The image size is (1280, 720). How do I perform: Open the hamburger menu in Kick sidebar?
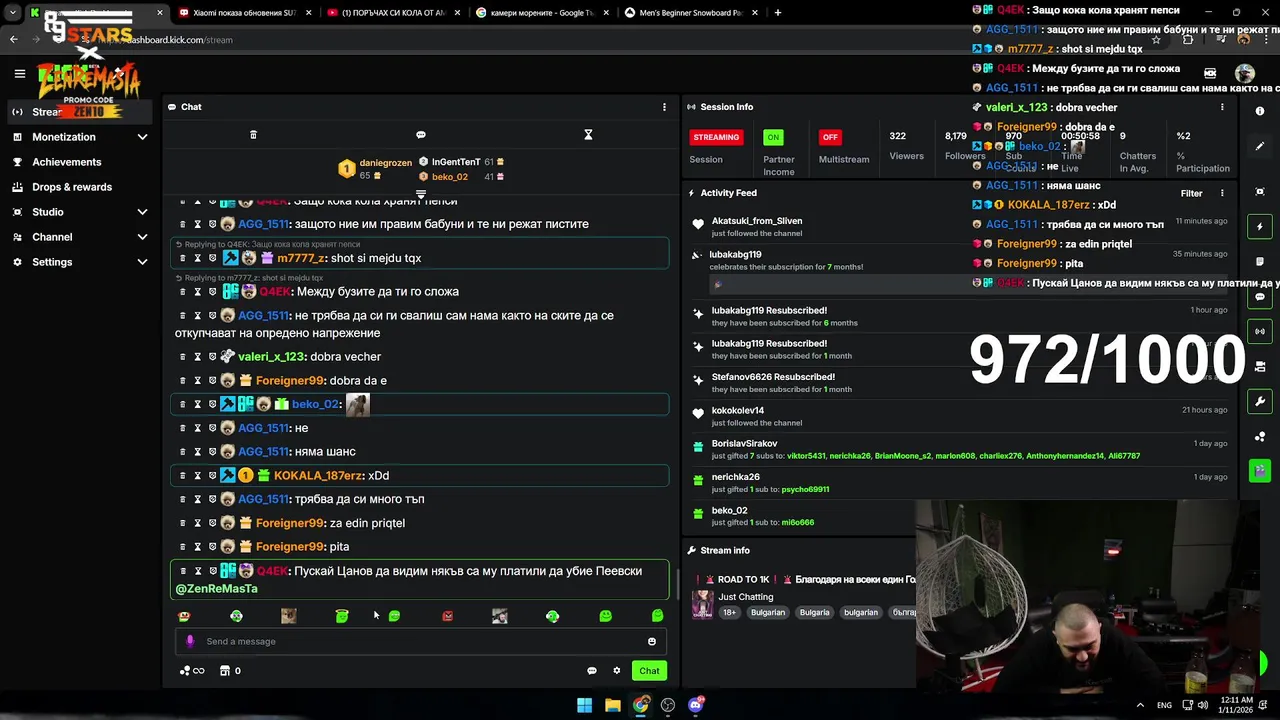pyautogui.click(x=19, y=73)
